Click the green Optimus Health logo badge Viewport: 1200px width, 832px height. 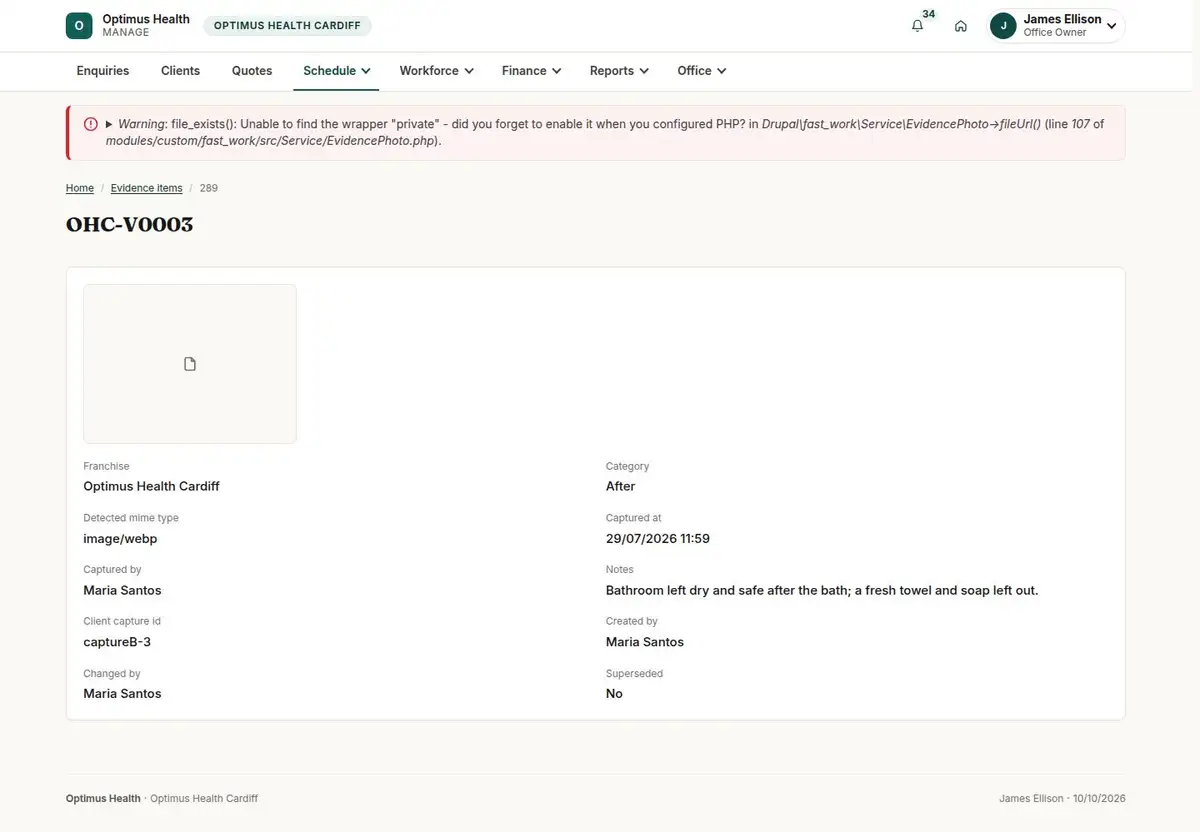(x=79, y=26)
